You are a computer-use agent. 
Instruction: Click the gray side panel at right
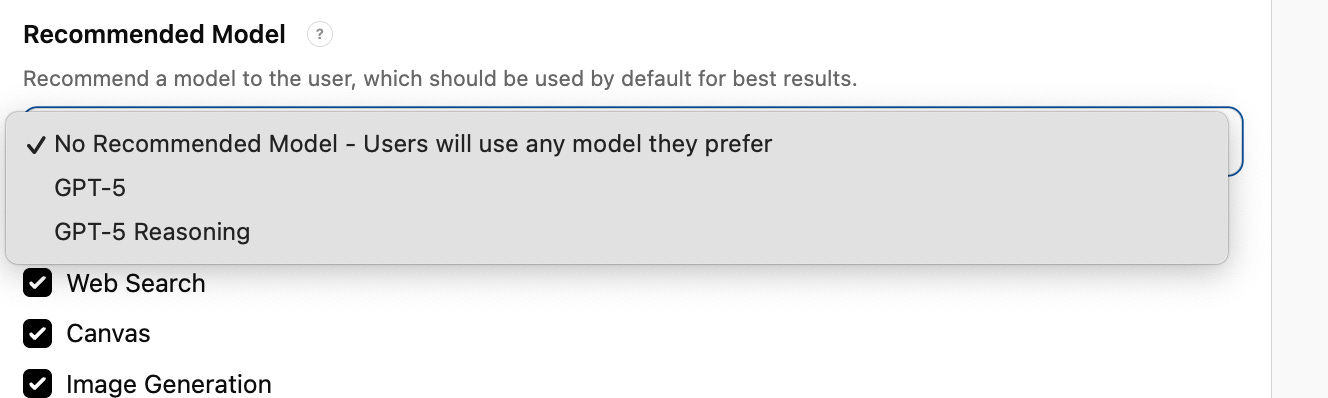[x=1299, y=199]
